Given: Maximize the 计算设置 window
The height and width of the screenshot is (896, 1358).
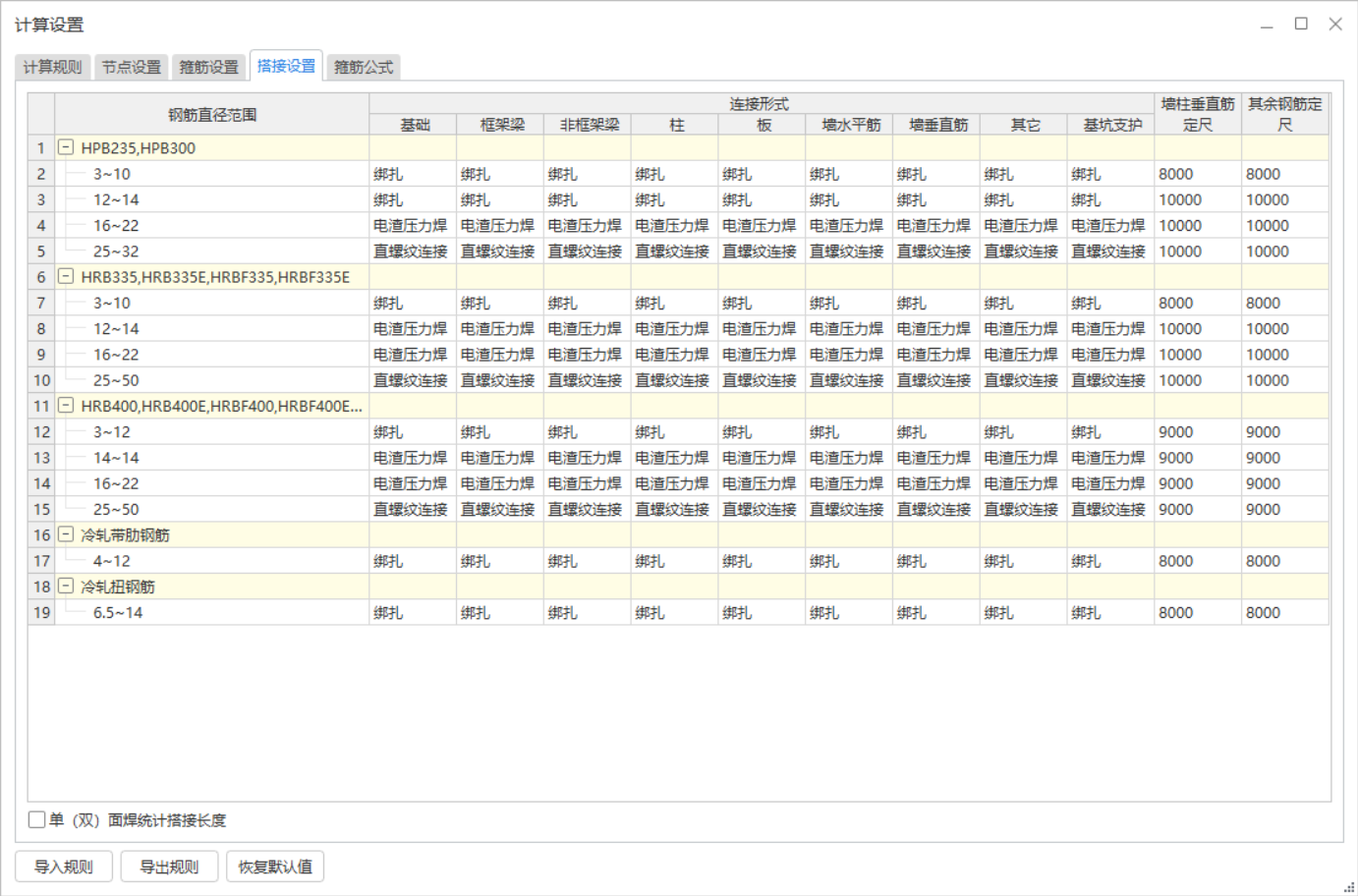Looking at the screenshot, I should [x=1301, y=24].
